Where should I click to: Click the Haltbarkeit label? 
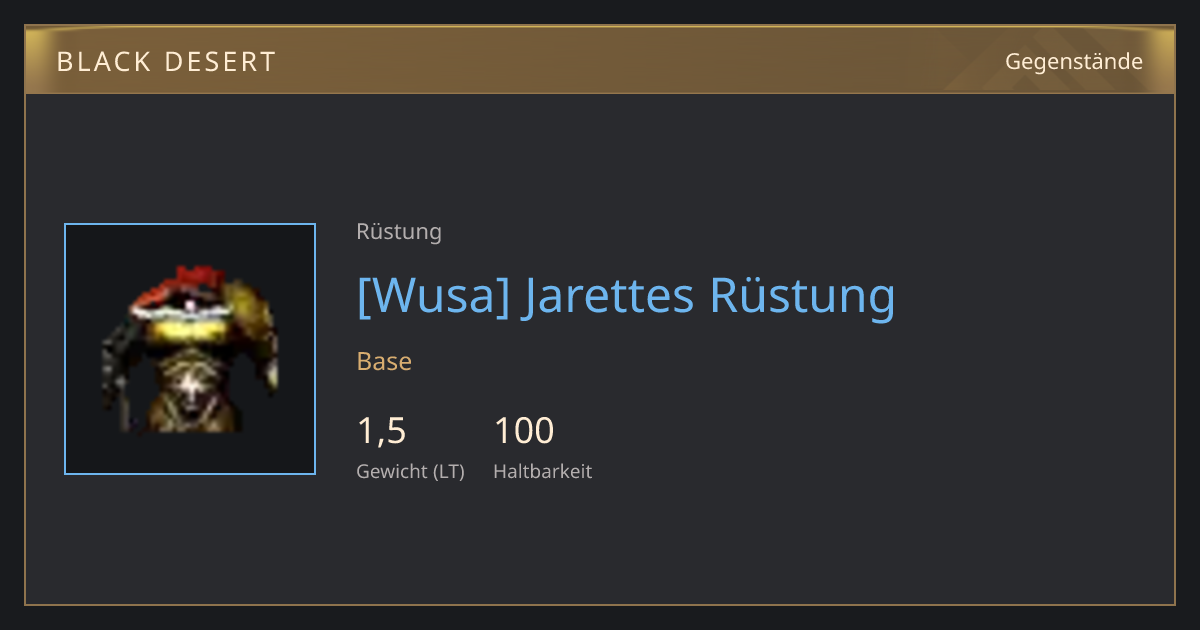pyautogui.click(x=543, y=471)
